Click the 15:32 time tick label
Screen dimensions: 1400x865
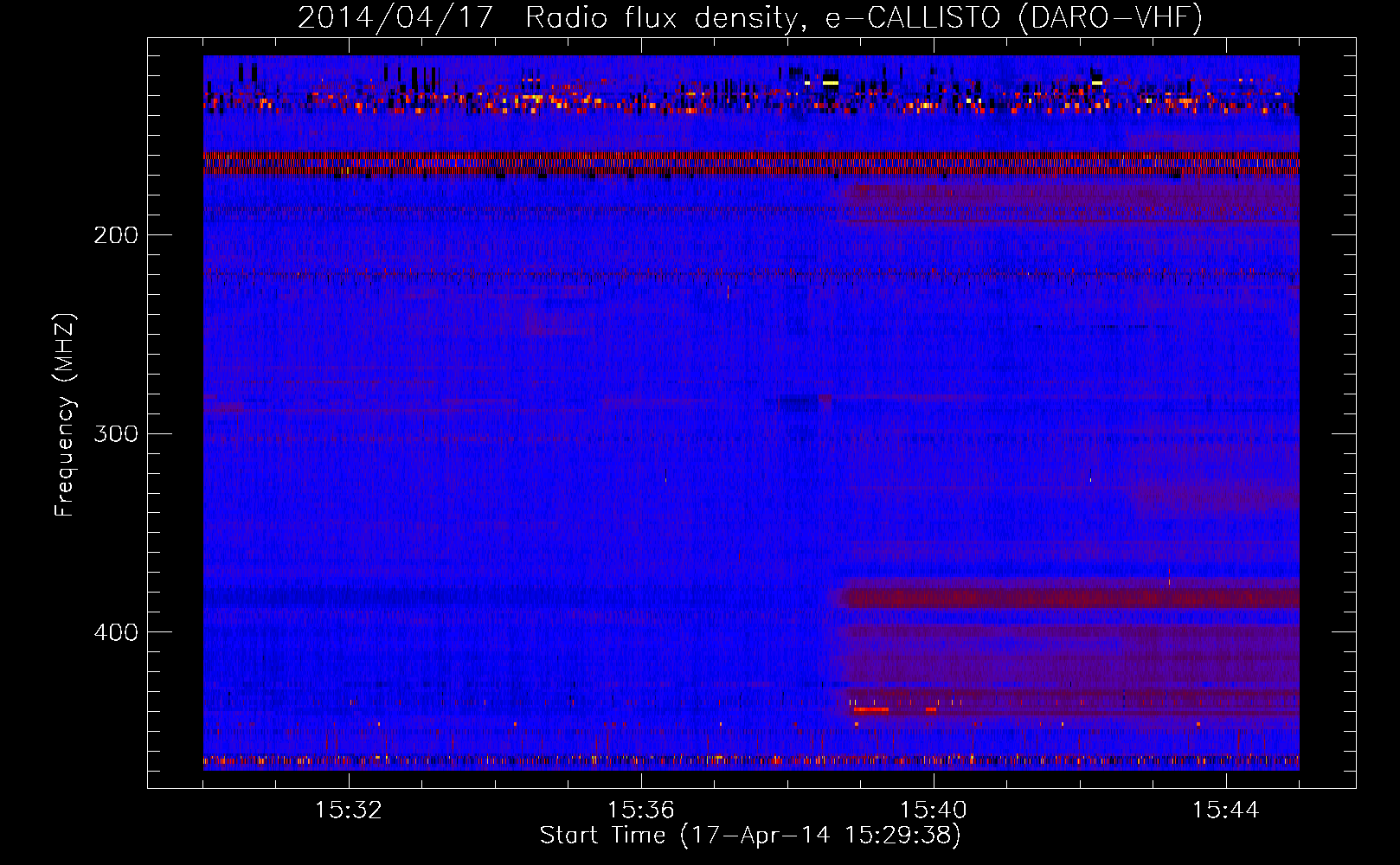click(349, 811)
